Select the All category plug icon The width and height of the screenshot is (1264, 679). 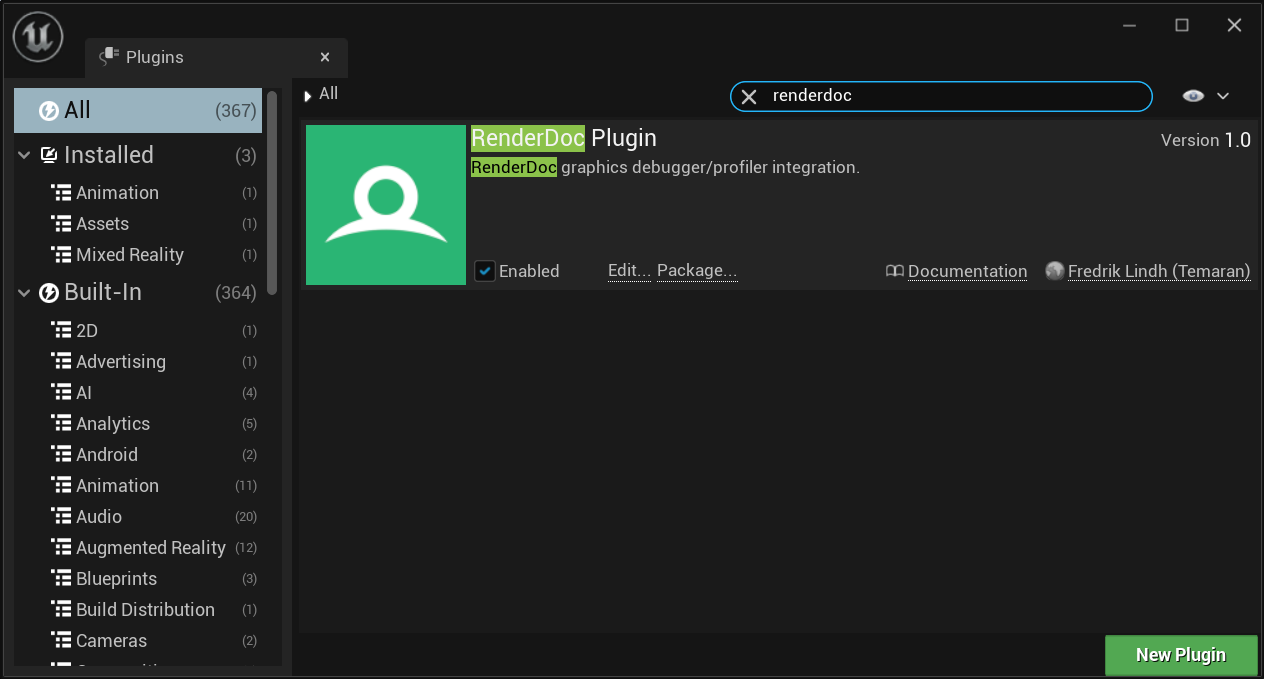coord(48,110)
